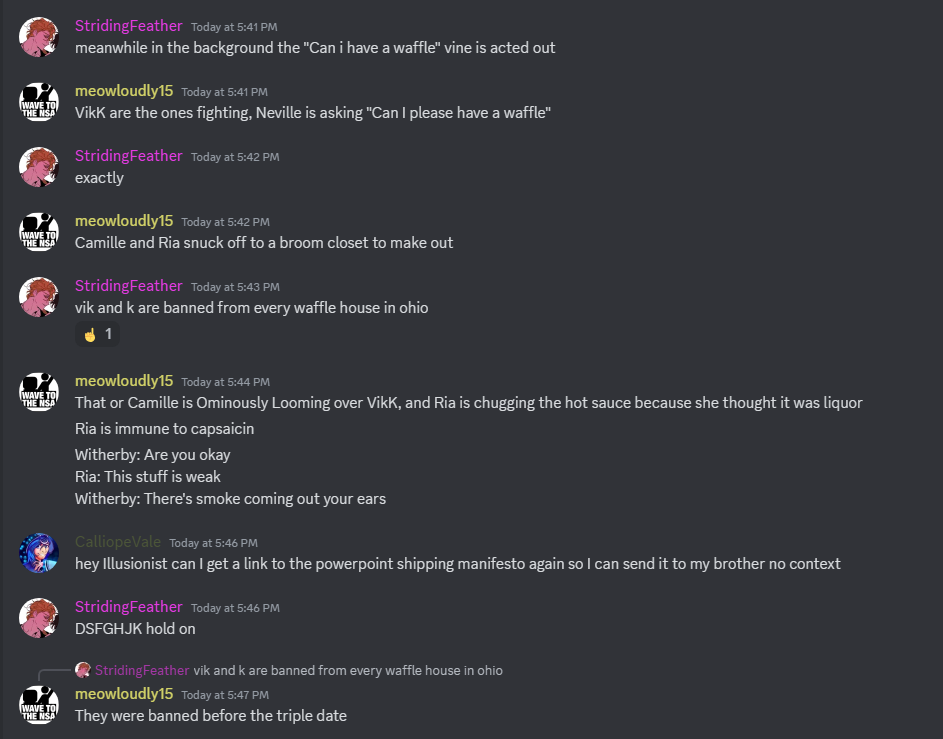Jump to the quoted waffle house reply preview text
Screen dimensions: 943x739
(x=348, y=670)
